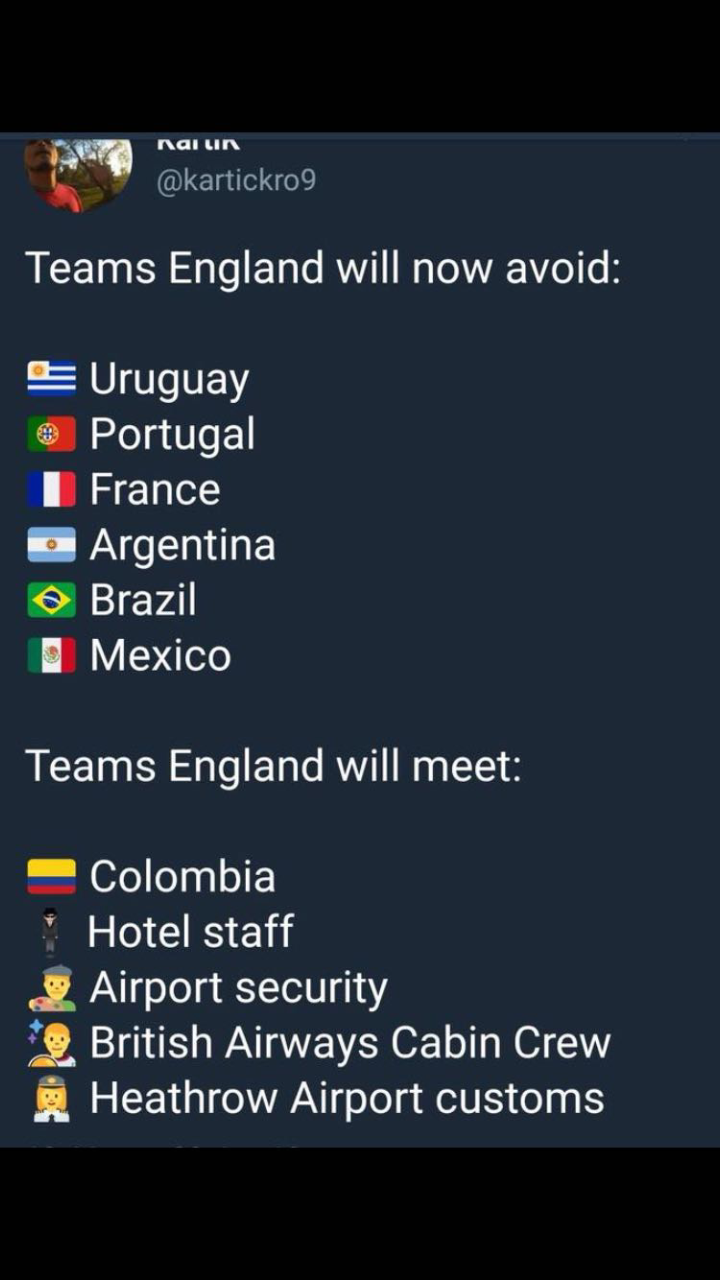Tap the user's profile avatar picture

coord(78,172)
